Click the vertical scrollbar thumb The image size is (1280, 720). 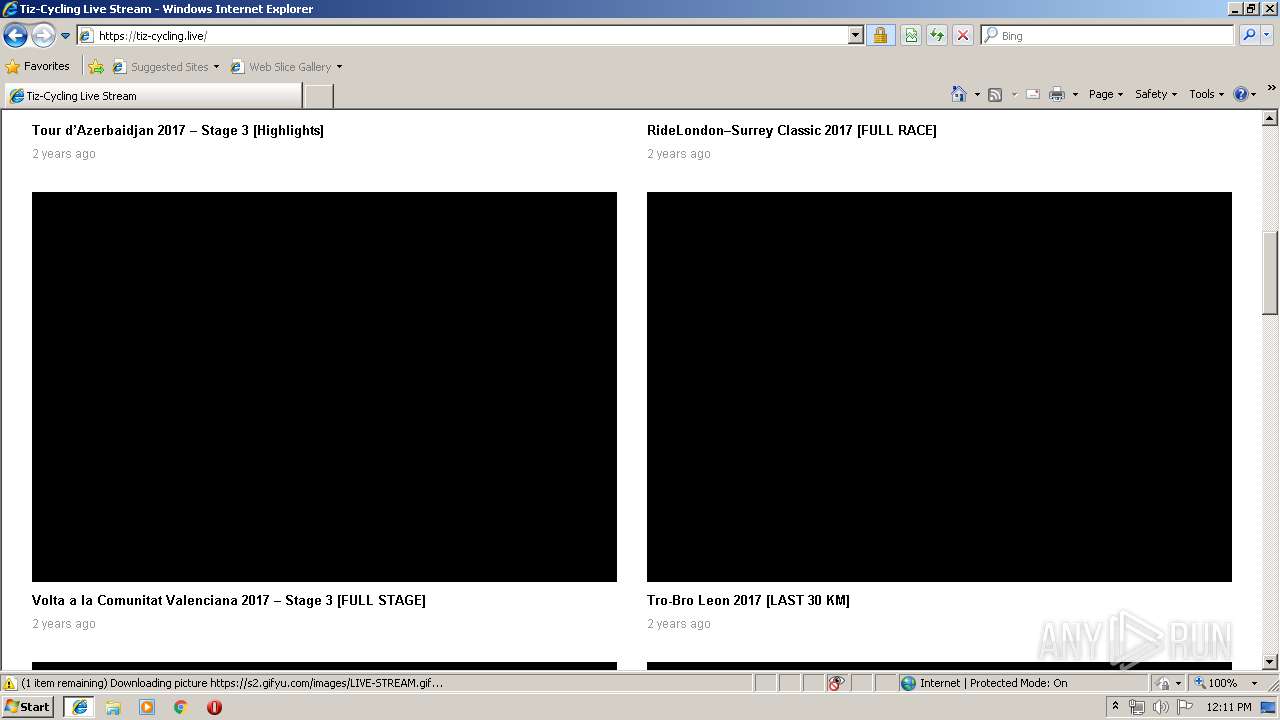[1270, 273]
